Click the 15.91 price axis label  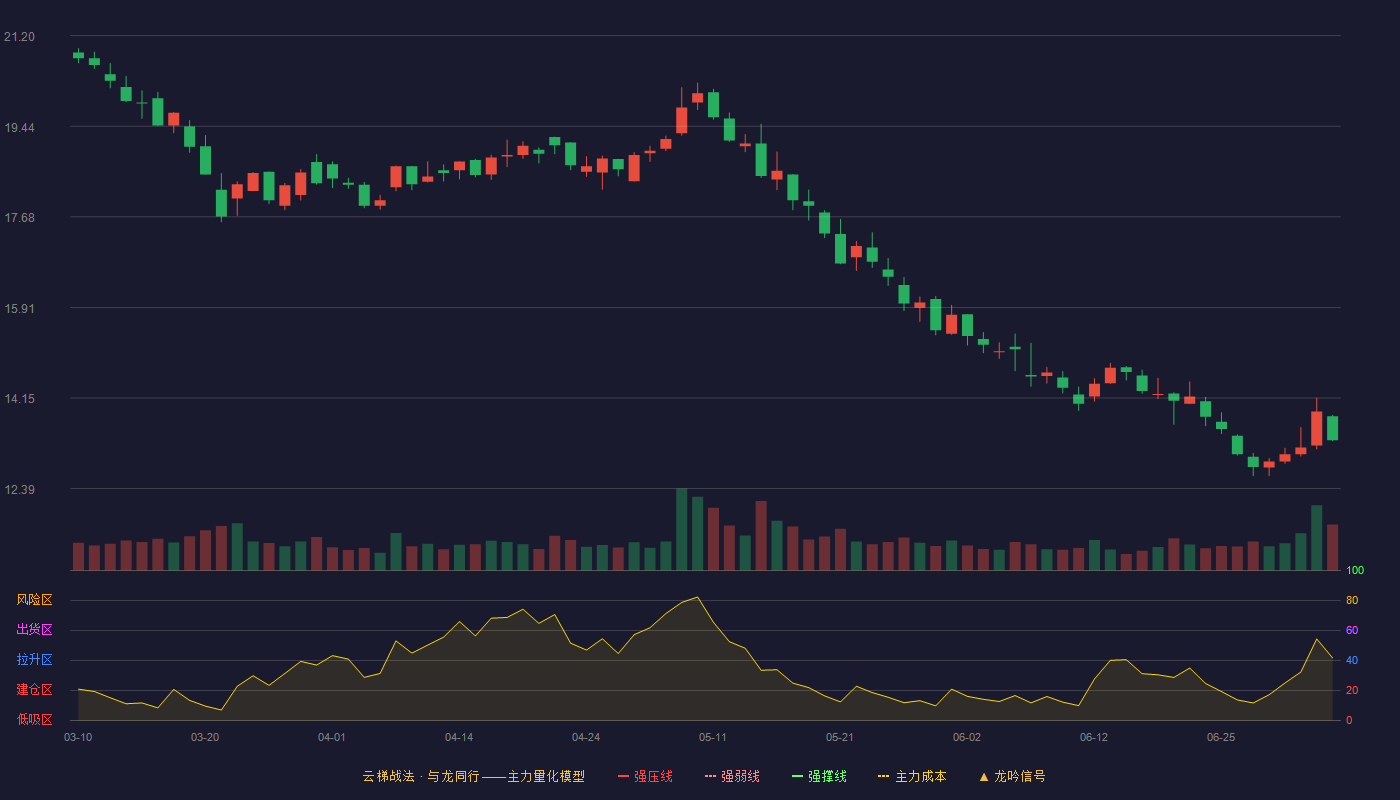click(19, 309)
